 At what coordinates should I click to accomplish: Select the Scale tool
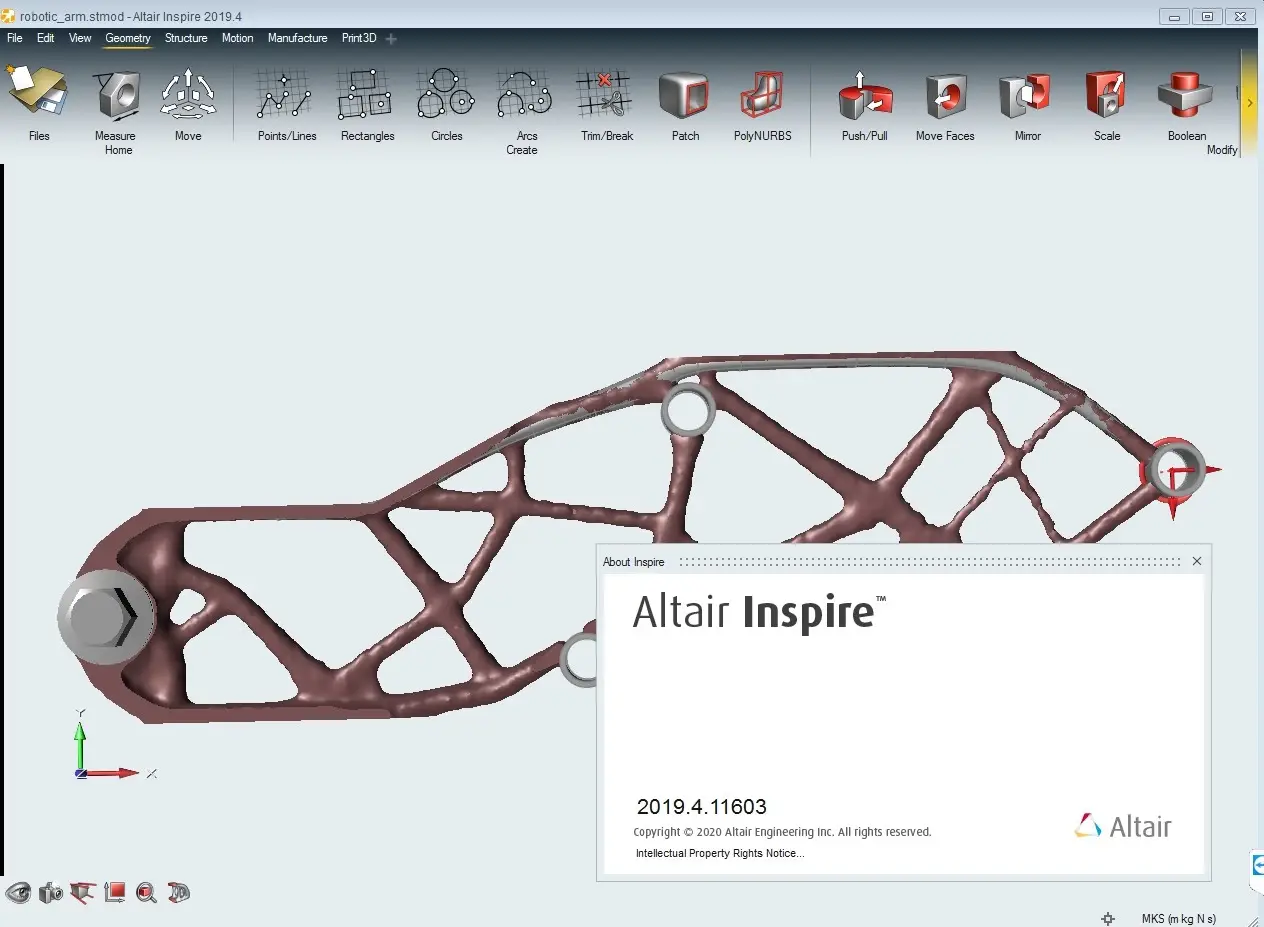click(x=1107, y=95)
